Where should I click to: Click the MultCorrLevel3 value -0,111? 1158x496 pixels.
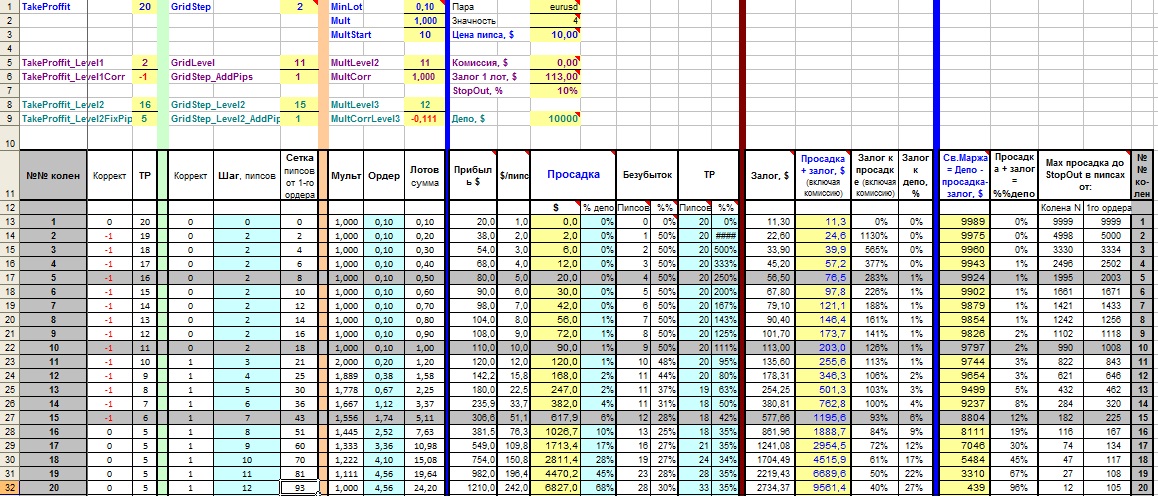424,119
